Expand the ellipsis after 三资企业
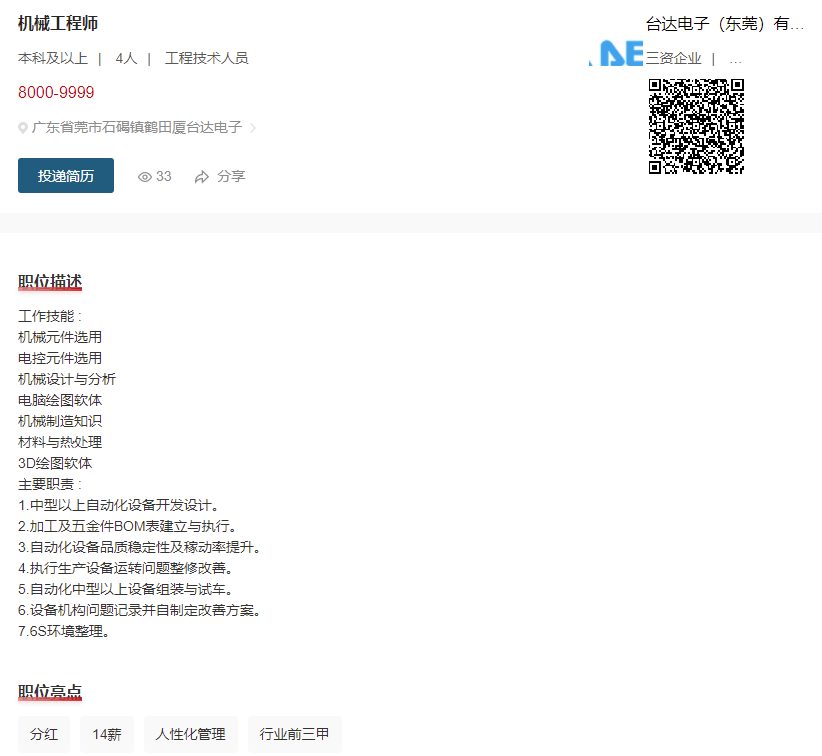The width and height of the screenshot is (822, 756). [x=735, y=58]
